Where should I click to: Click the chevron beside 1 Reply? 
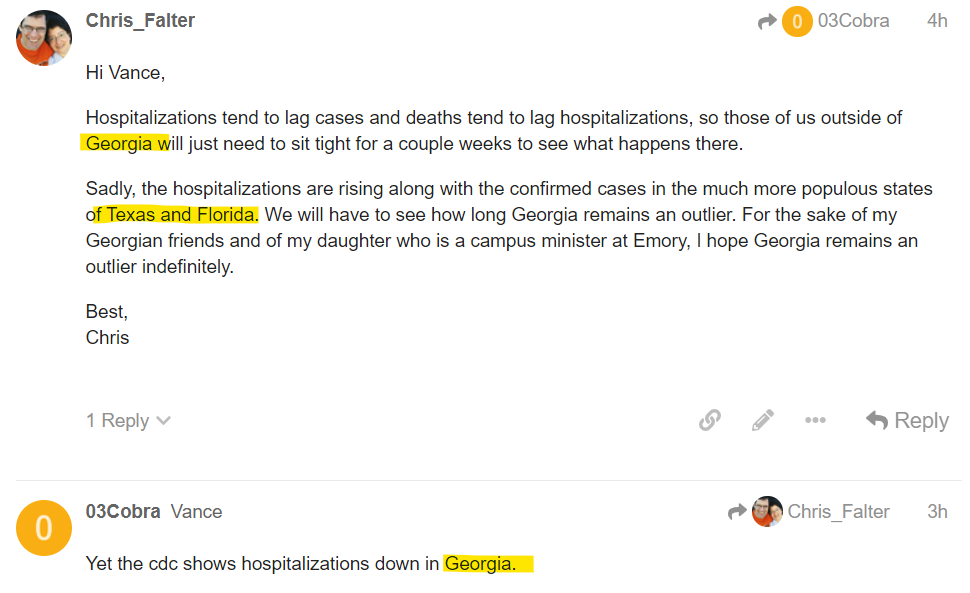coord(163,420)
